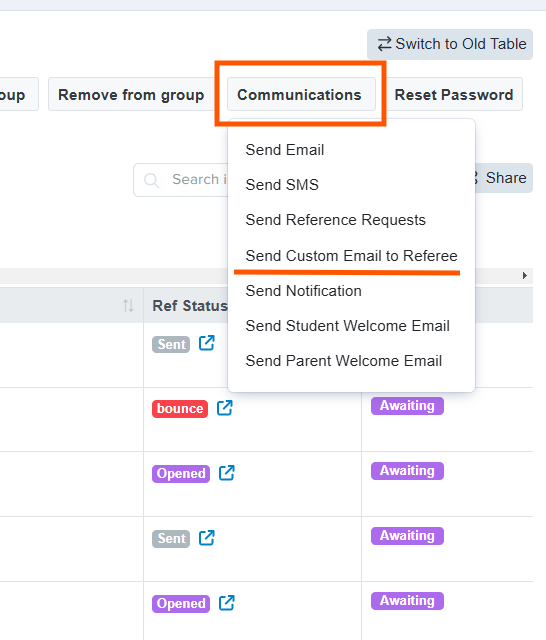The width and height of the screenshot is (546, 640).
Task: Choose Send Custom Email to Referee
Action: point(351,256)
